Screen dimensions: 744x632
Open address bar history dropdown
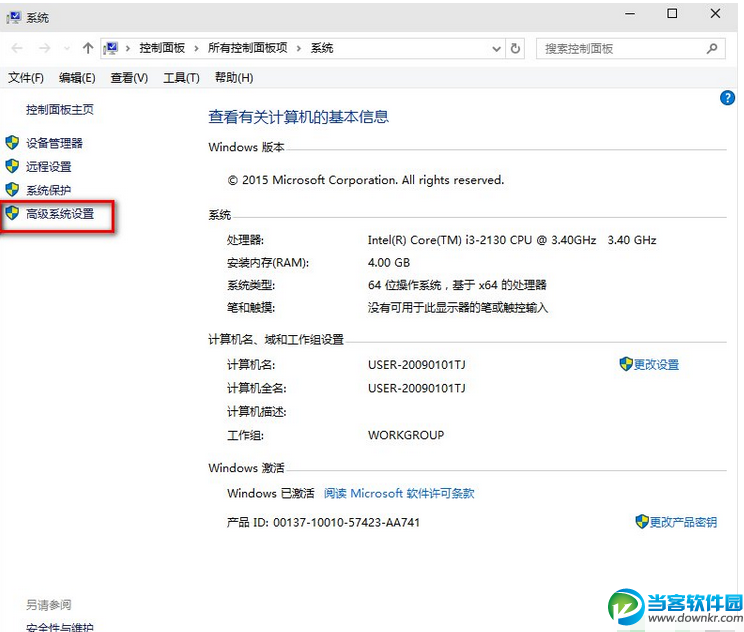coord(496,48)
